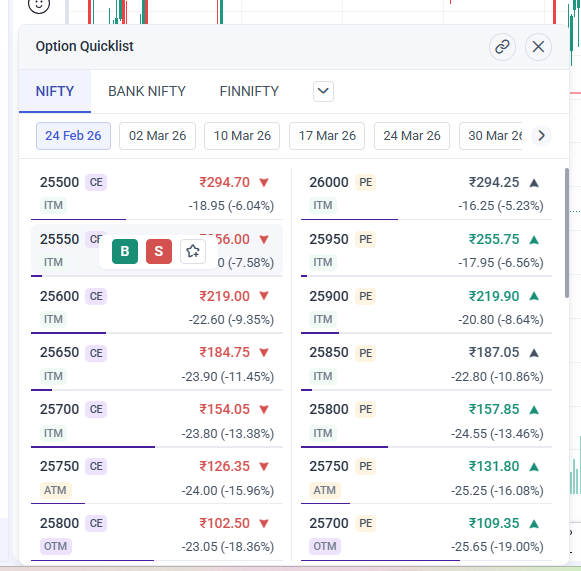Select the 25950 PE strike row
The width and height of the screenshot is (581, 571).
tap(426, 250)
